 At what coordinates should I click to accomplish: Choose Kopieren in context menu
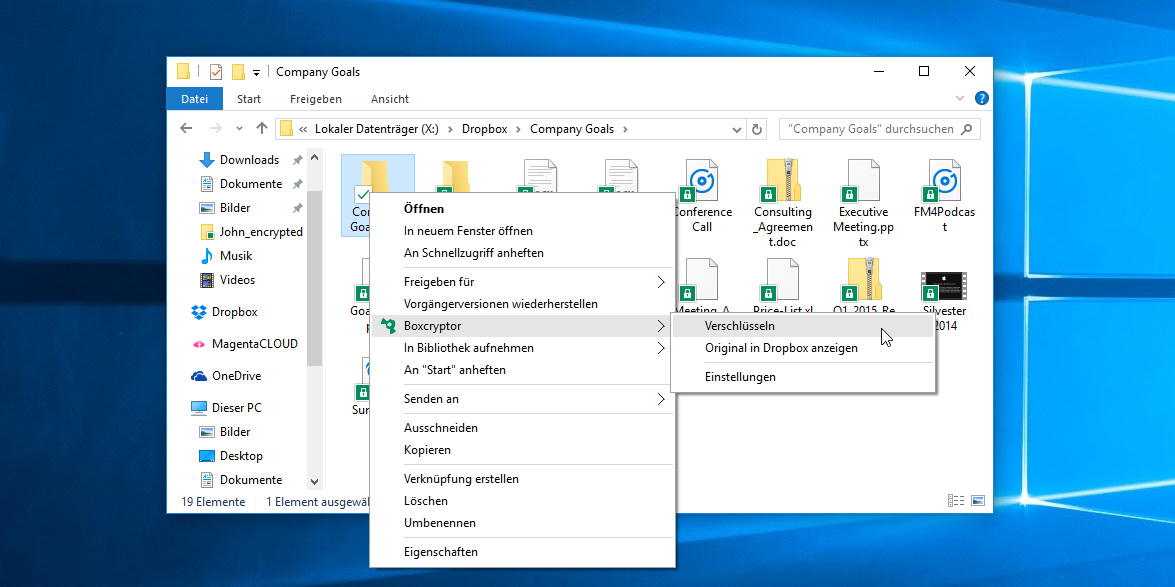click(x=522, y=450)
